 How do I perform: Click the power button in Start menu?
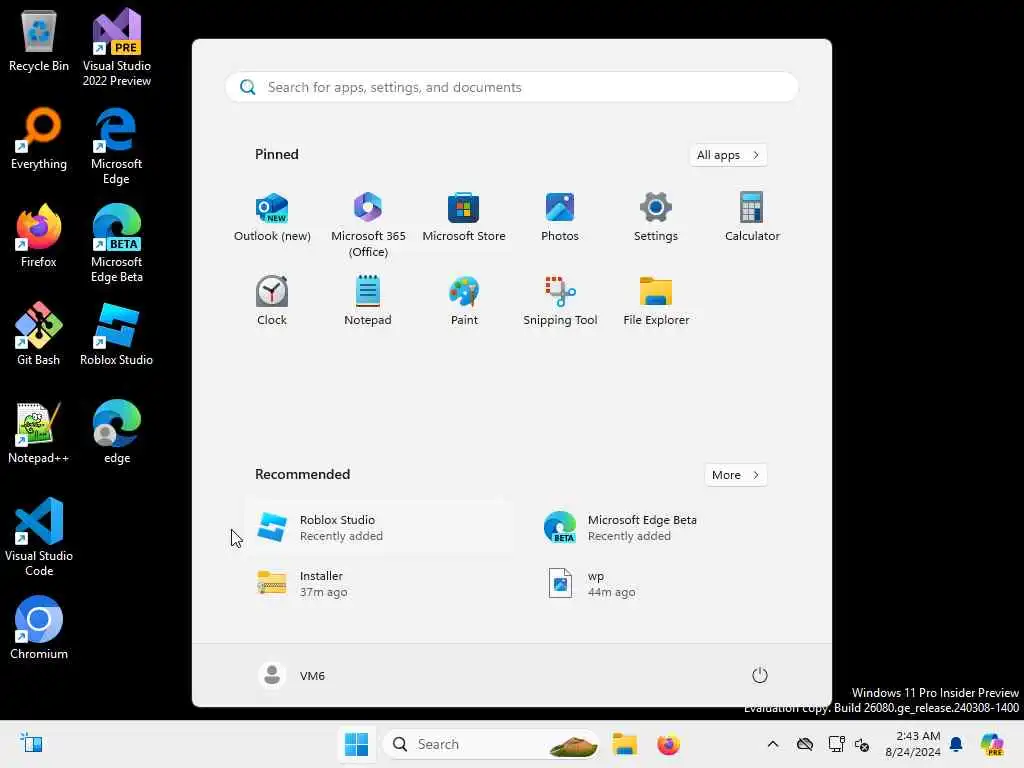(x=760, y=675)
